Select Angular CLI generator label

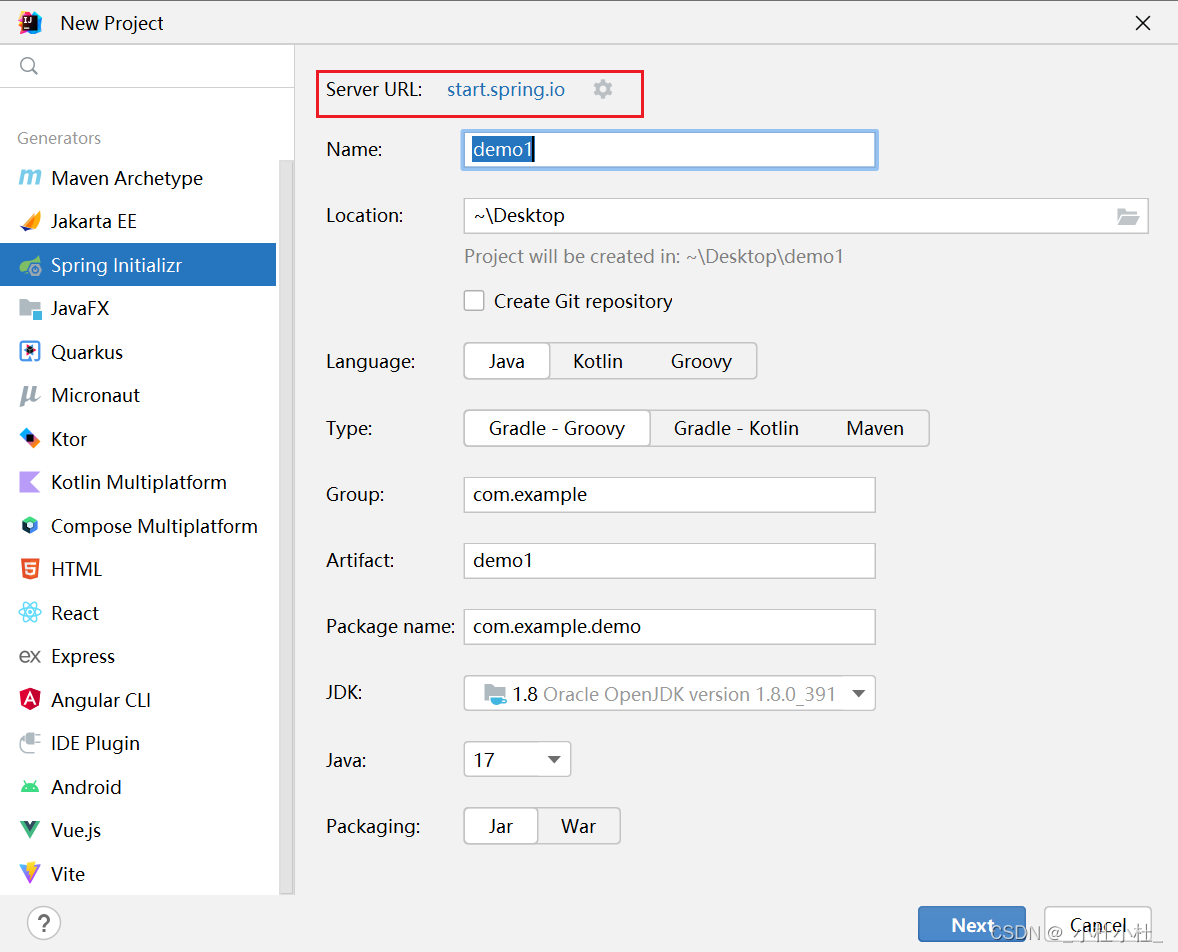[101, 700]
